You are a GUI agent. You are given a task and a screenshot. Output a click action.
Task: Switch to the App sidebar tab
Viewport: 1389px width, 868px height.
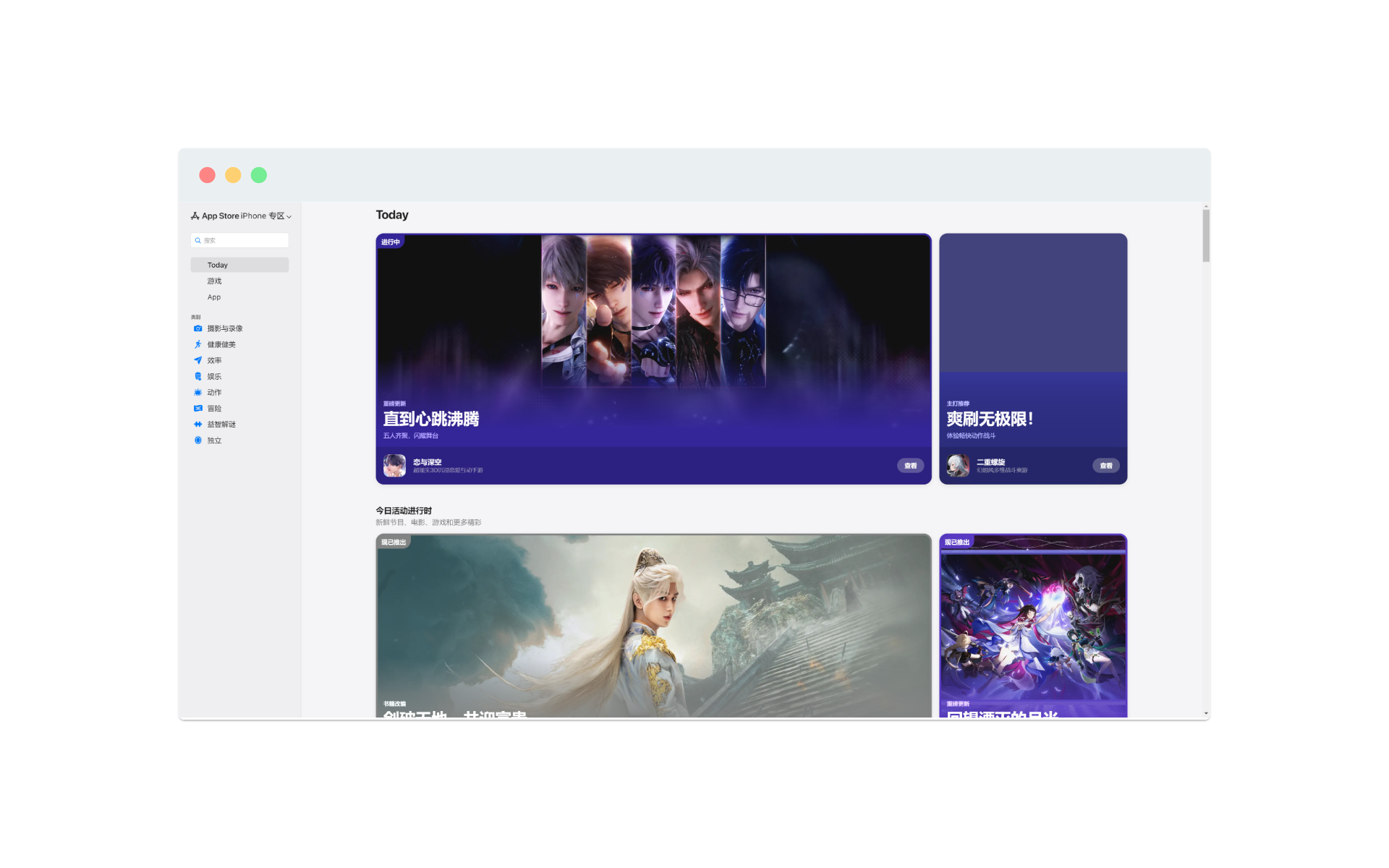click(214, 297)
